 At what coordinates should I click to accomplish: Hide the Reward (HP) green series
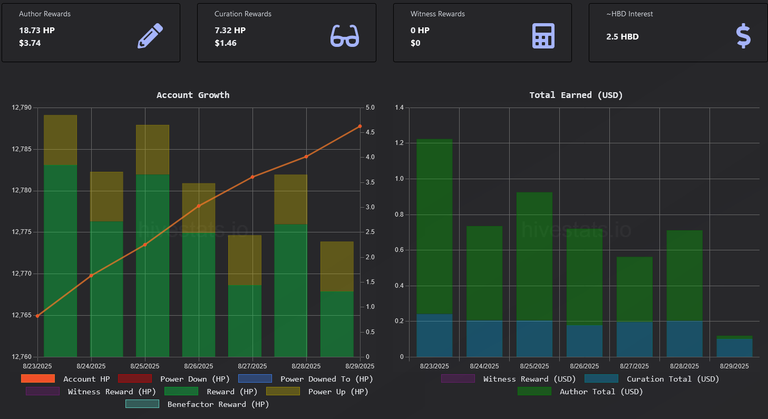[x=211, y=392]
